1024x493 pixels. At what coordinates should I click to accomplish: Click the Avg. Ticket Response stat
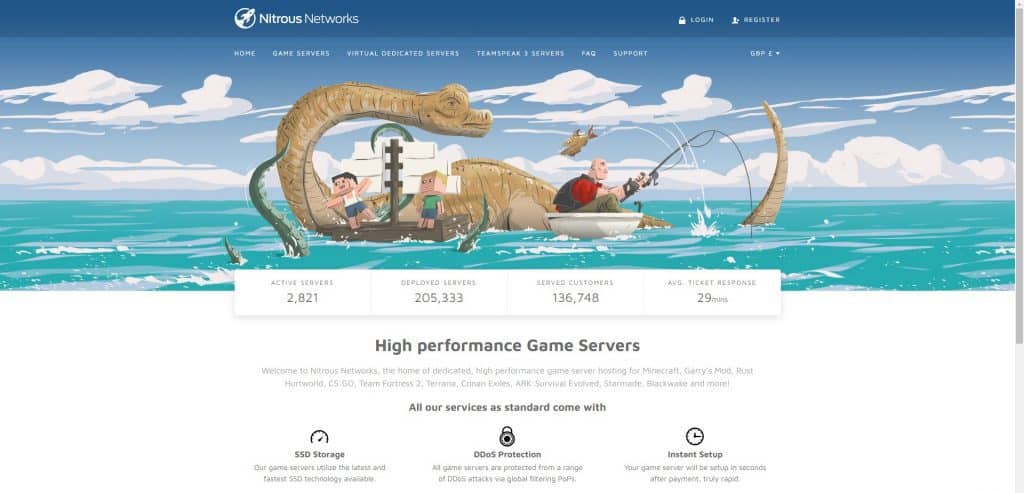pos(712,292)
